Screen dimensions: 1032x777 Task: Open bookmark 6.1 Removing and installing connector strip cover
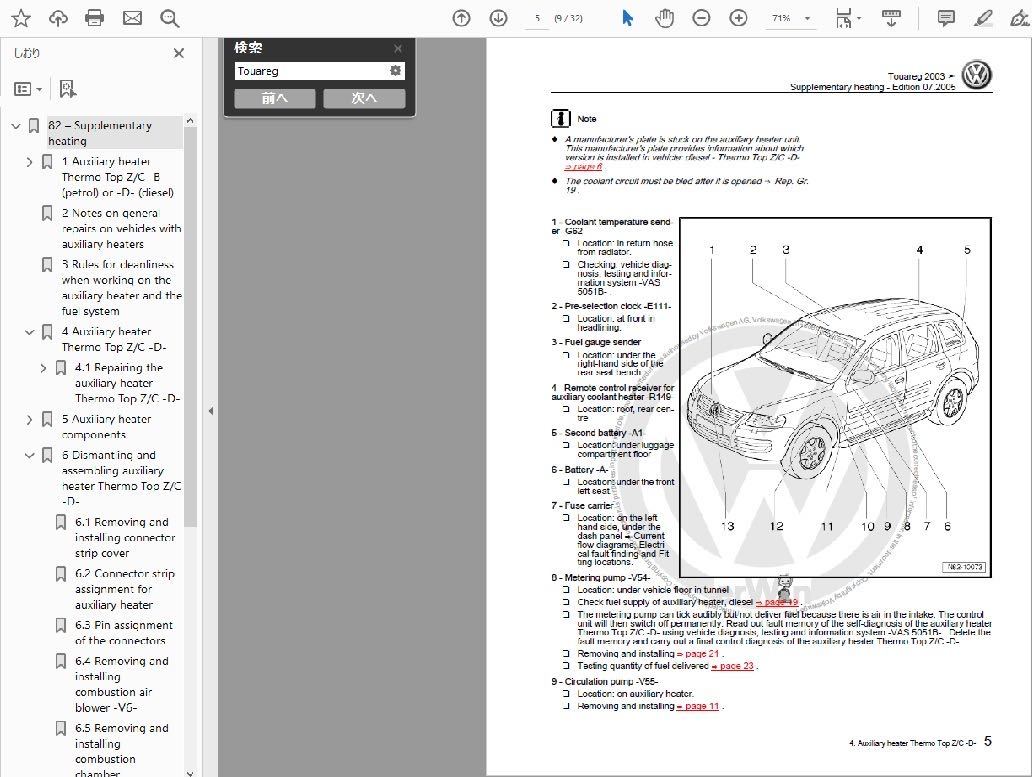coord(124,538)
